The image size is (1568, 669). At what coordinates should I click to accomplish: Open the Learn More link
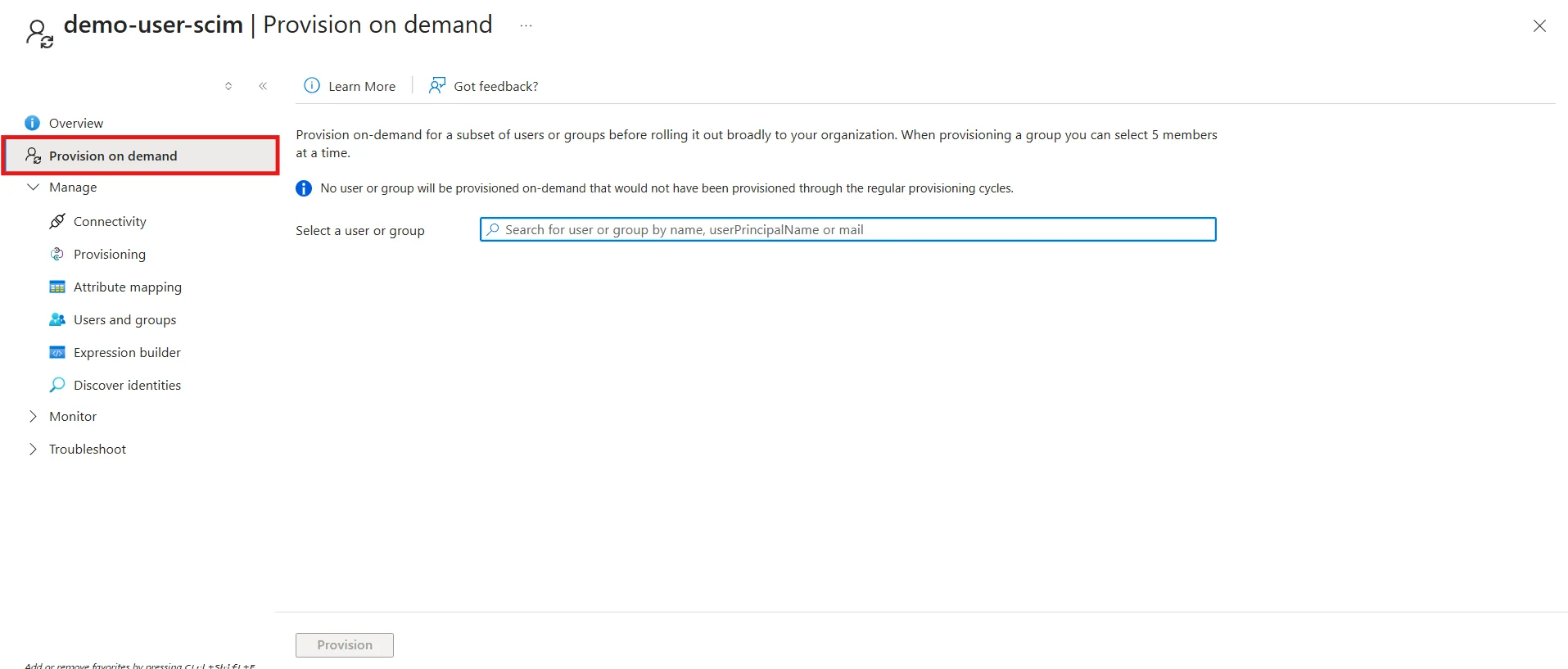click(x=362, y=86)
